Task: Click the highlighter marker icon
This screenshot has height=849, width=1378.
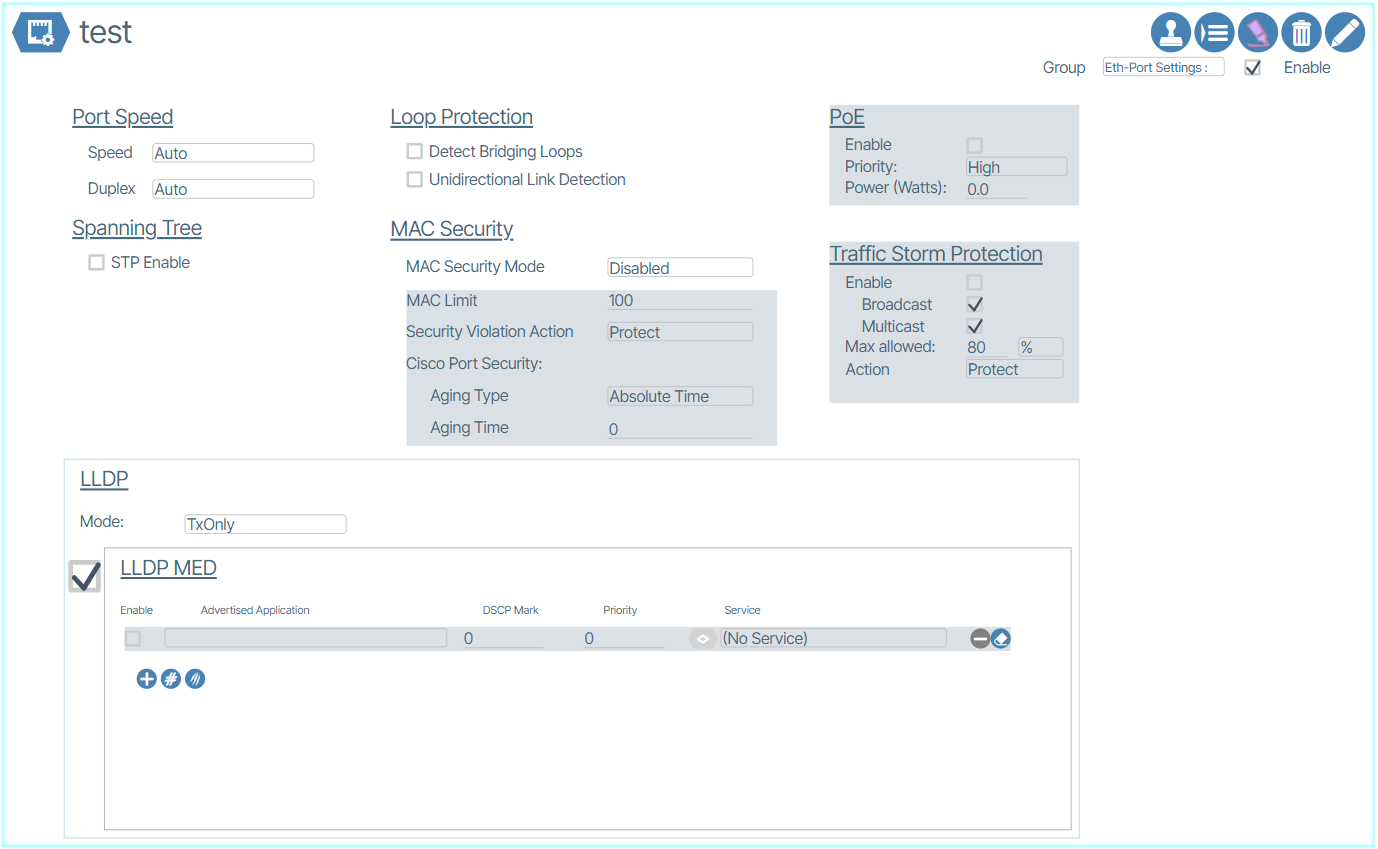Action: click(x=1258, y=33)
